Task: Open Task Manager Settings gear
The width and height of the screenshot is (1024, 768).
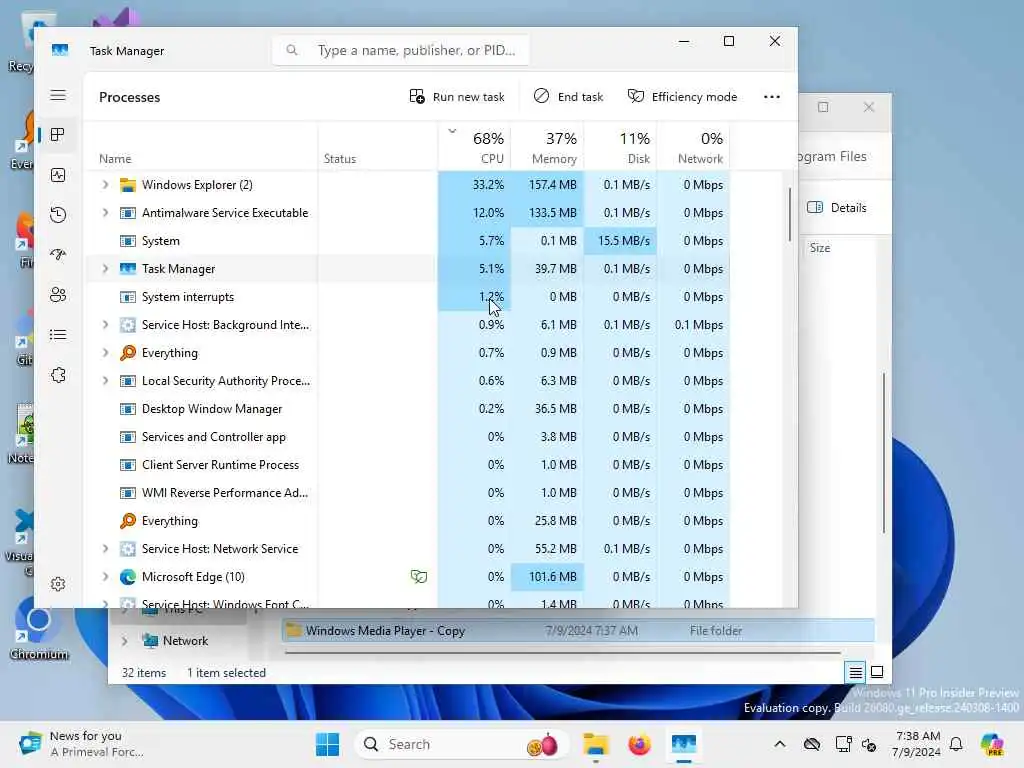Action: click(x=58, y=584)
